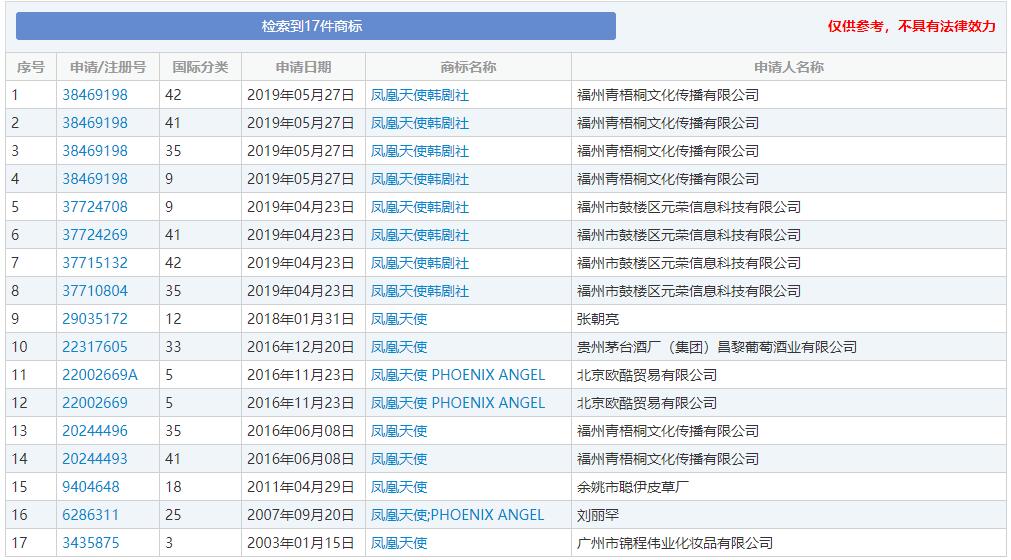Open 凤凰天使 trademark name in row 10
The height and width of the screenshot is (560, 1011).
pos(399,347)
